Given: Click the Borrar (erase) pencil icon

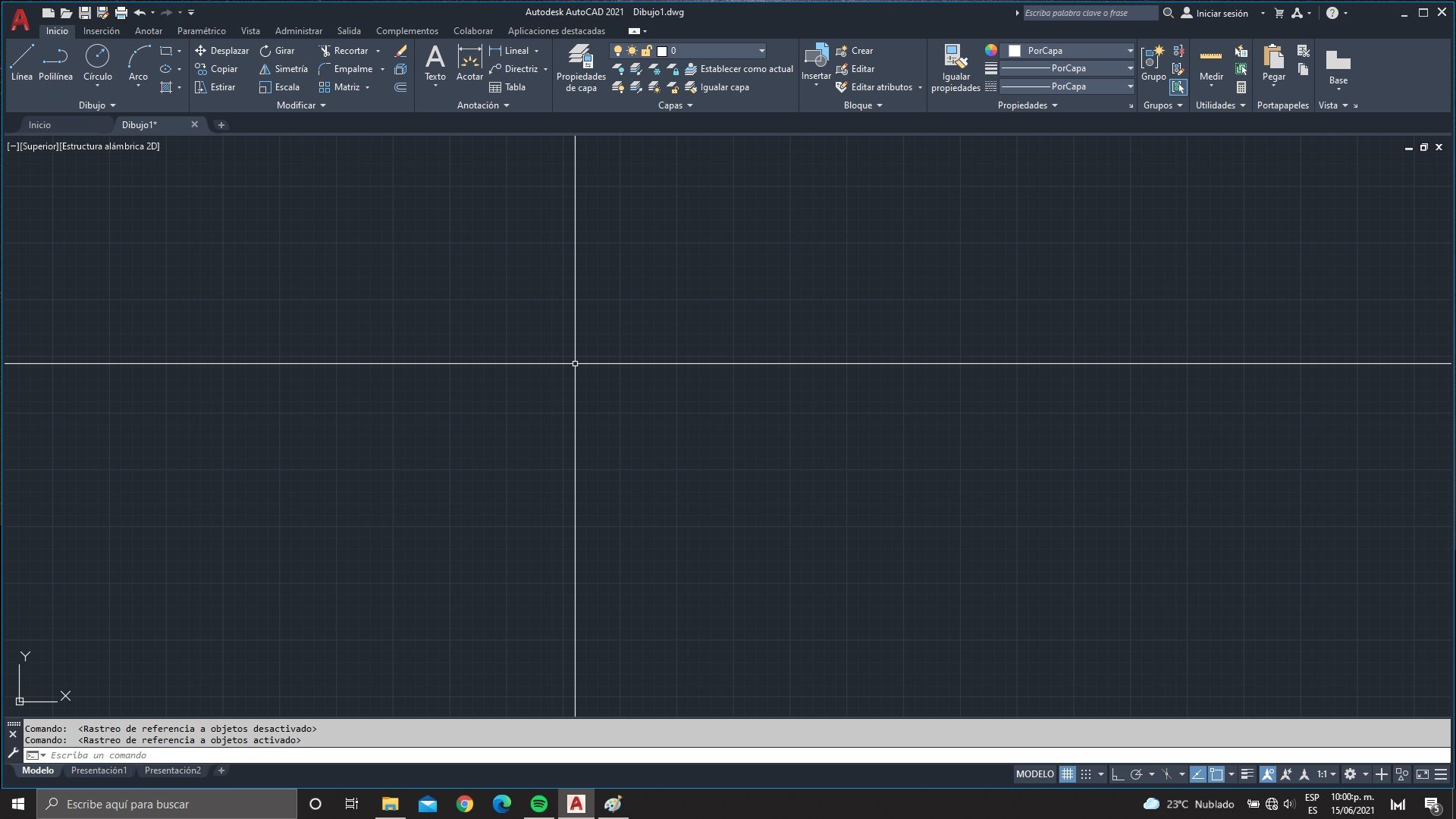Looking at the screenshot, I should [401, 51].
